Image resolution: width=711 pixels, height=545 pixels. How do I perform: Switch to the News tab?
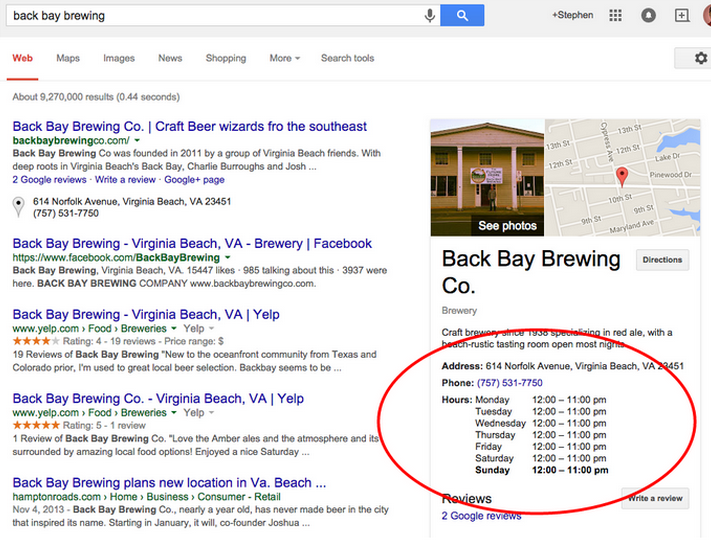[170, 58]
